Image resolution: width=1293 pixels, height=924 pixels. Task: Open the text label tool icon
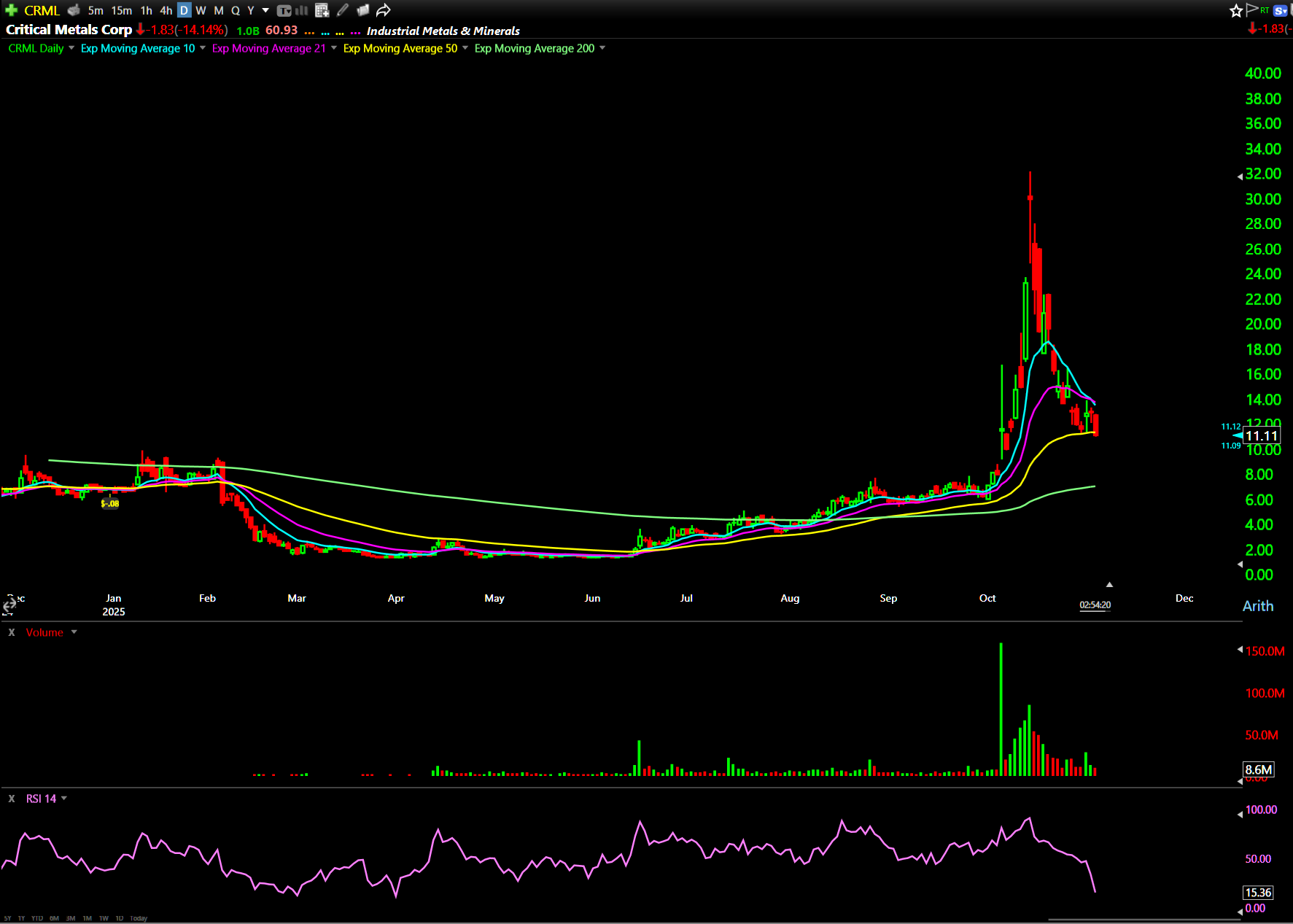pyautogui.click(x=284, y=10)
